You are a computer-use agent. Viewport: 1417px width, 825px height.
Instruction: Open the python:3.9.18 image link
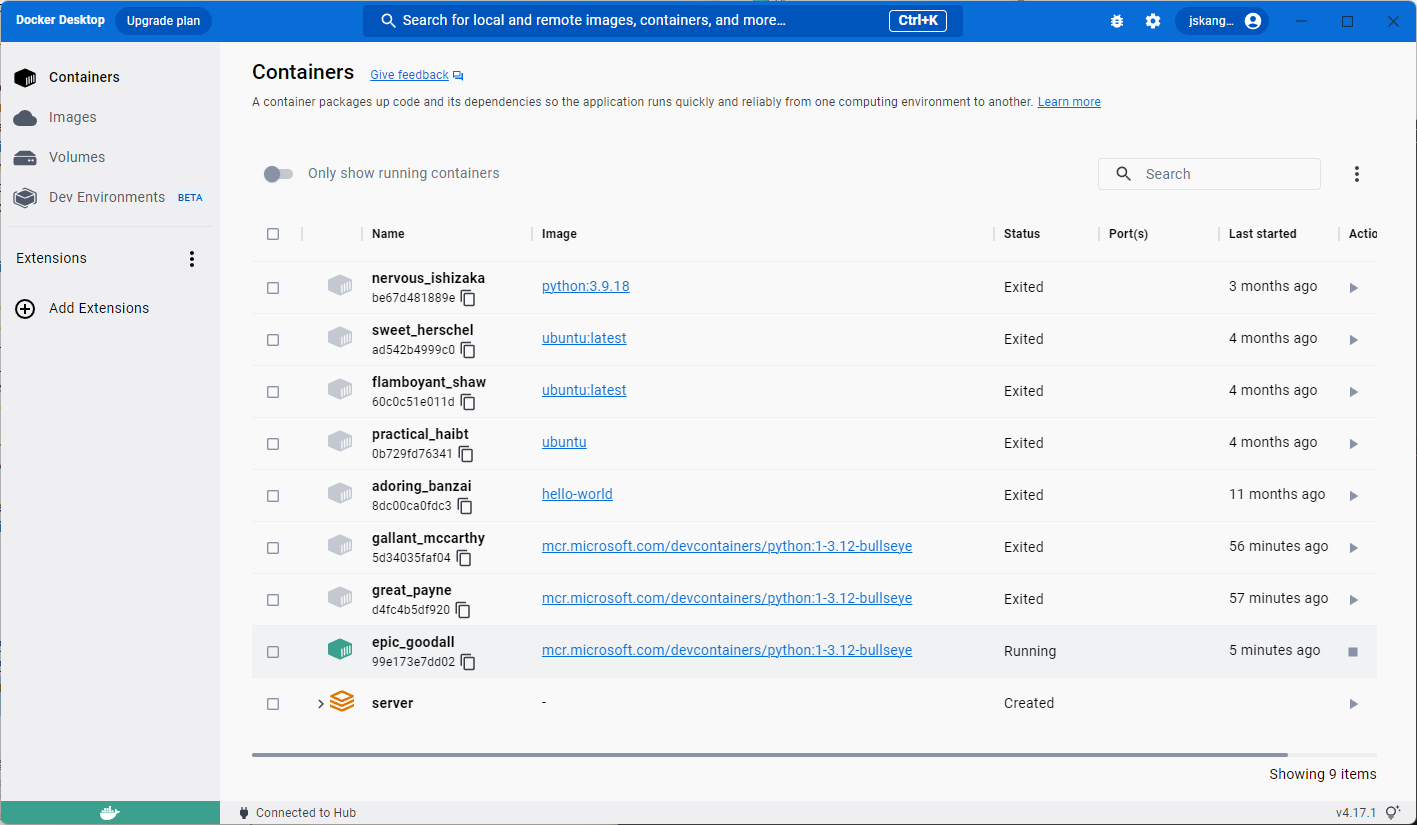point(585,286)
